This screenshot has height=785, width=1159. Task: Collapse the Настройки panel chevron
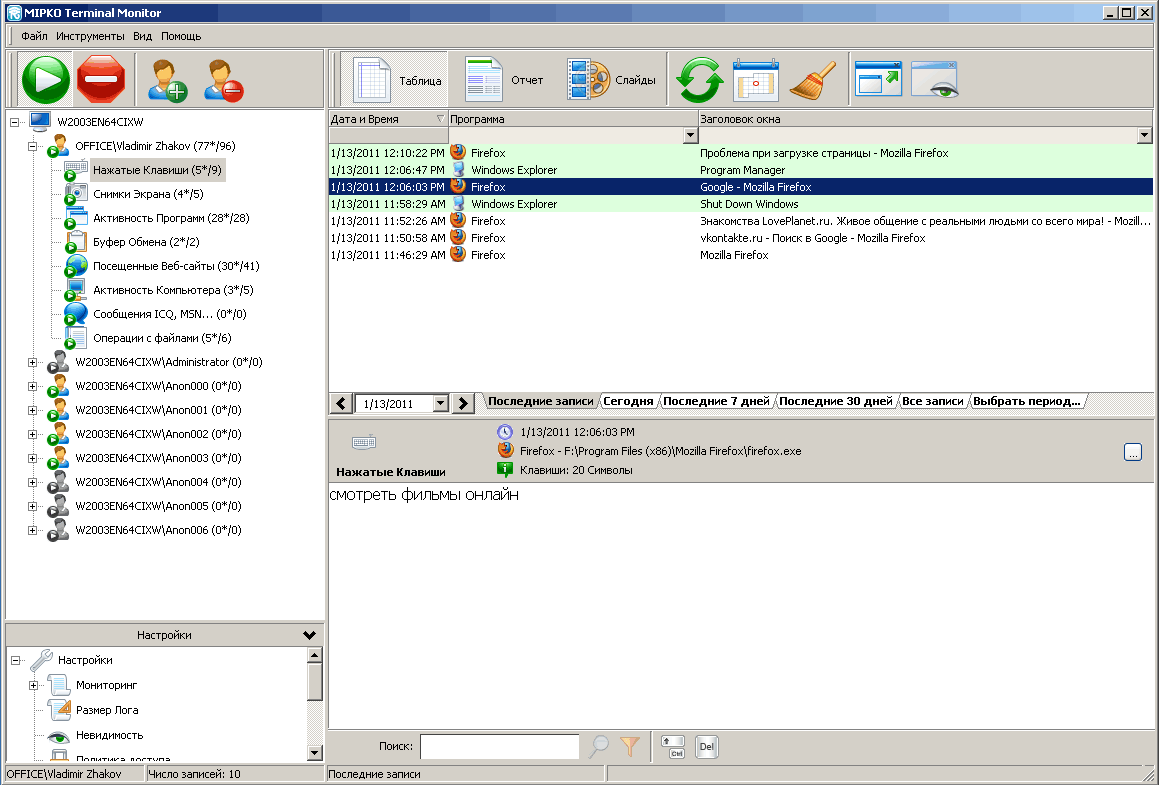pyautogui.click(x=309, y=635)
